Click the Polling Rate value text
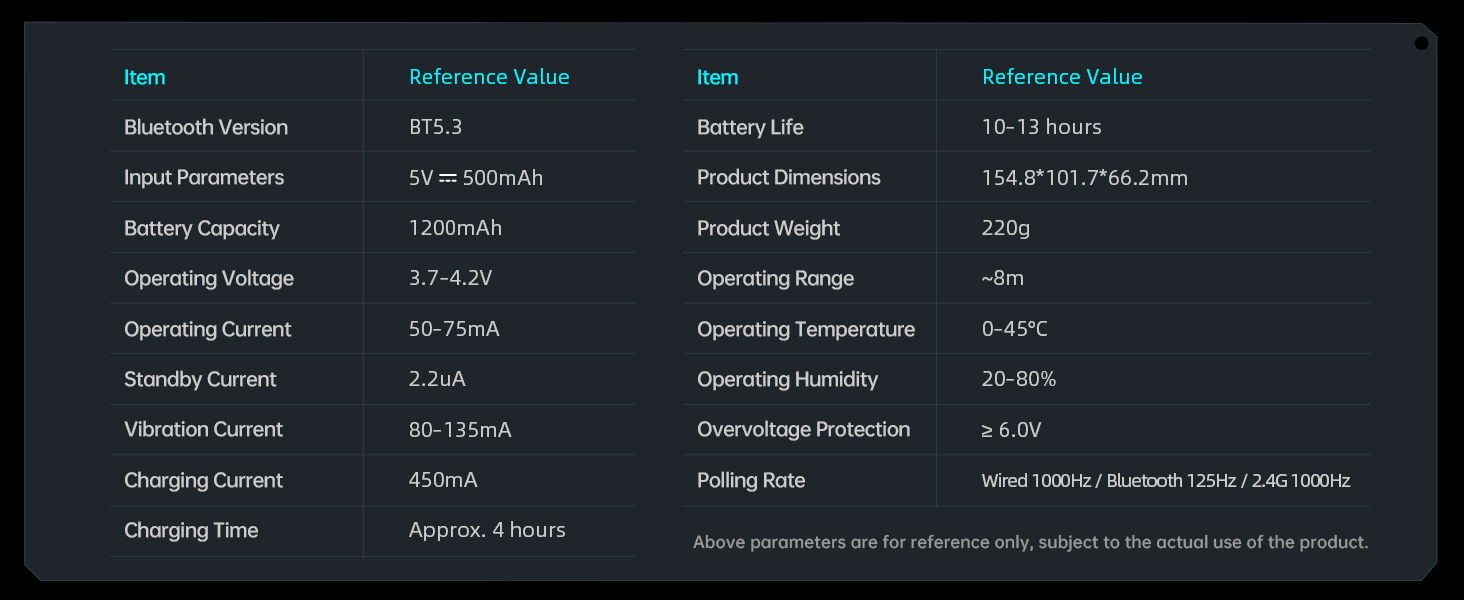The width and height of the screenshot is (1464, 600). (1166, 481)
